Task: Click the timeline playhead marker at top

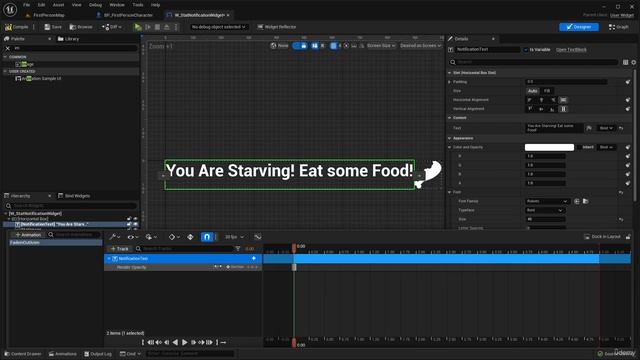Action: [x=293, y=247]
